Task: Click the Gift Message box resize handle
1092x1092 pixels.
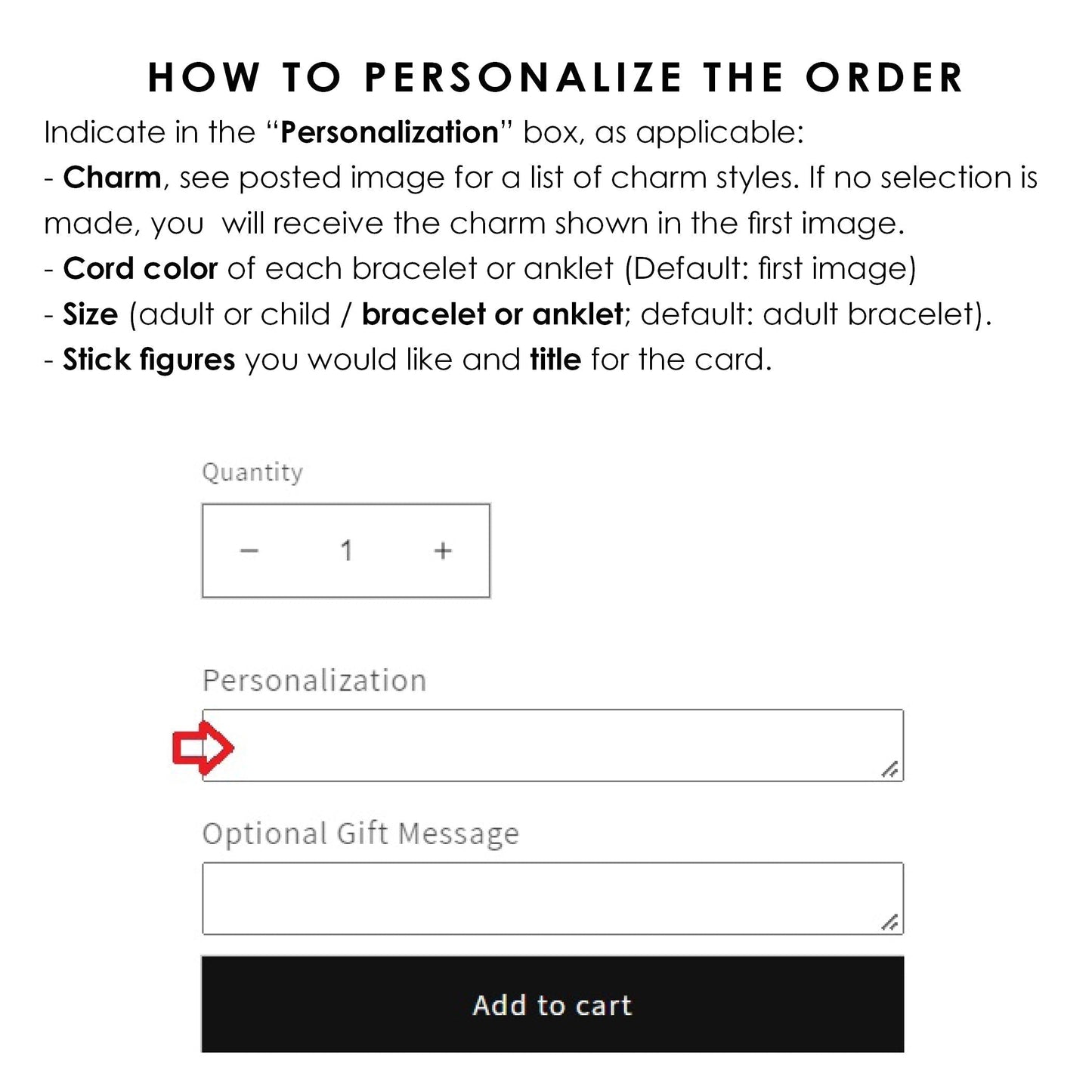Action: (x=890, y=922)
